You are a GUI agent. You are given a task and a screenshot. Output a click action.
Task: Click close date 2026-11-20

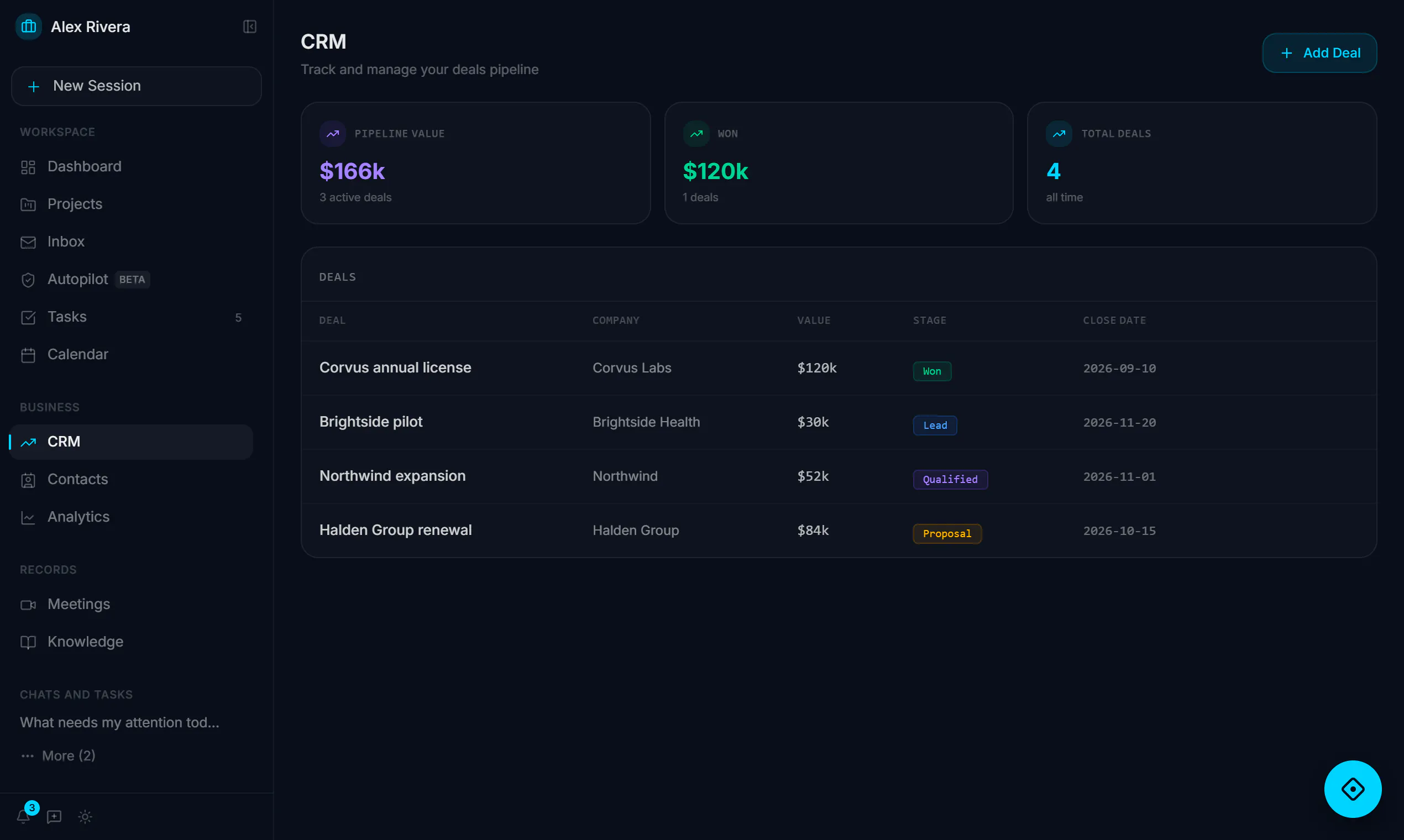coord(1119,423)
